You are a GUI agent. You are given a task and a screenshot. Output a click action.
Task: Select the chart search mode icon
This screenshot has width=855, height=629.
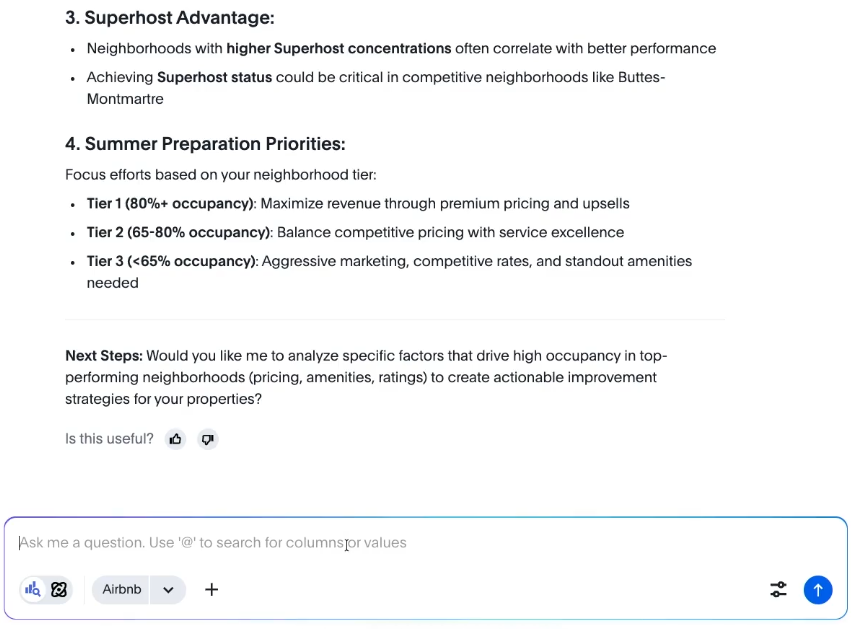tap(33, 589)
